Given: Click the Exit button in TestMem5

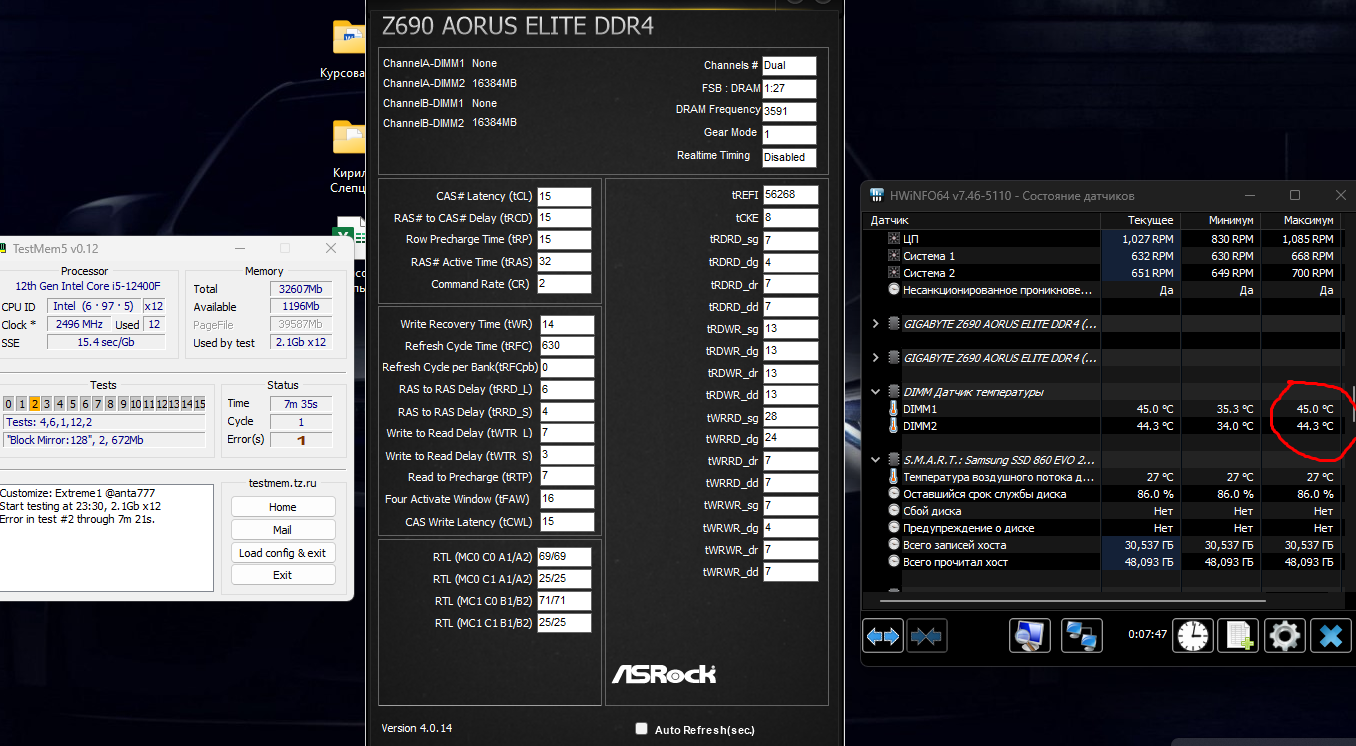Looking at the screenshot, I should (283, 575).
